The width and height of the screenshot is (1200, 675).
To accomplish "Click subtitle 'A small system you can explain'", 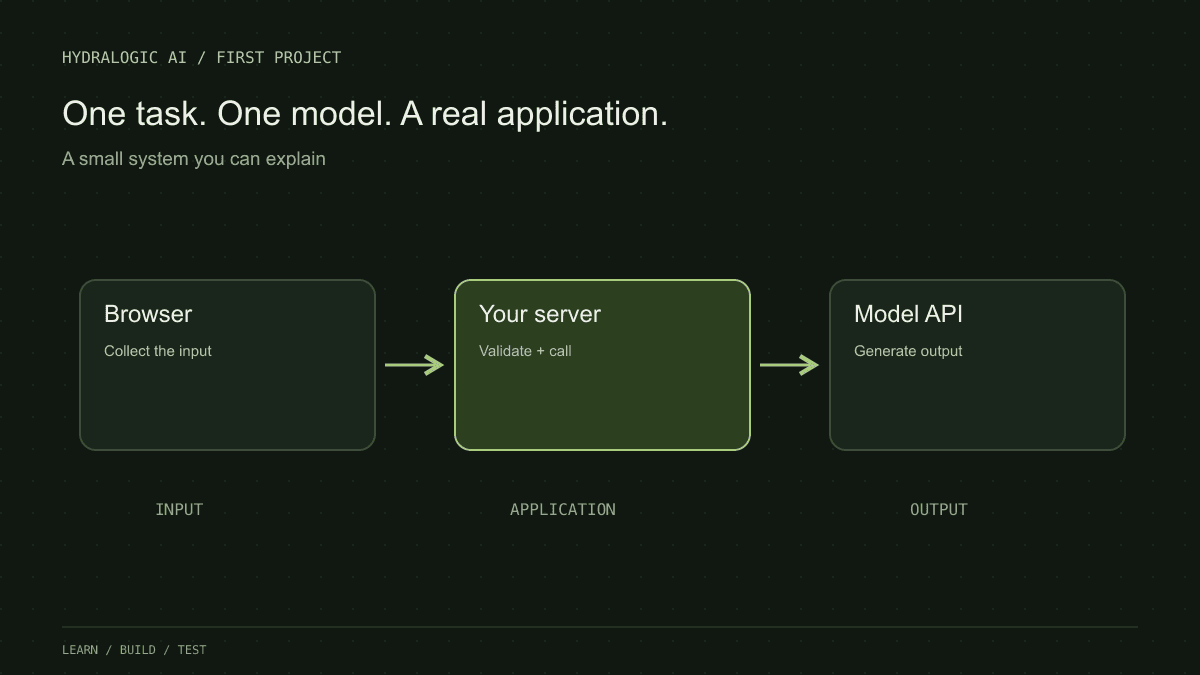I will point(194,158).
